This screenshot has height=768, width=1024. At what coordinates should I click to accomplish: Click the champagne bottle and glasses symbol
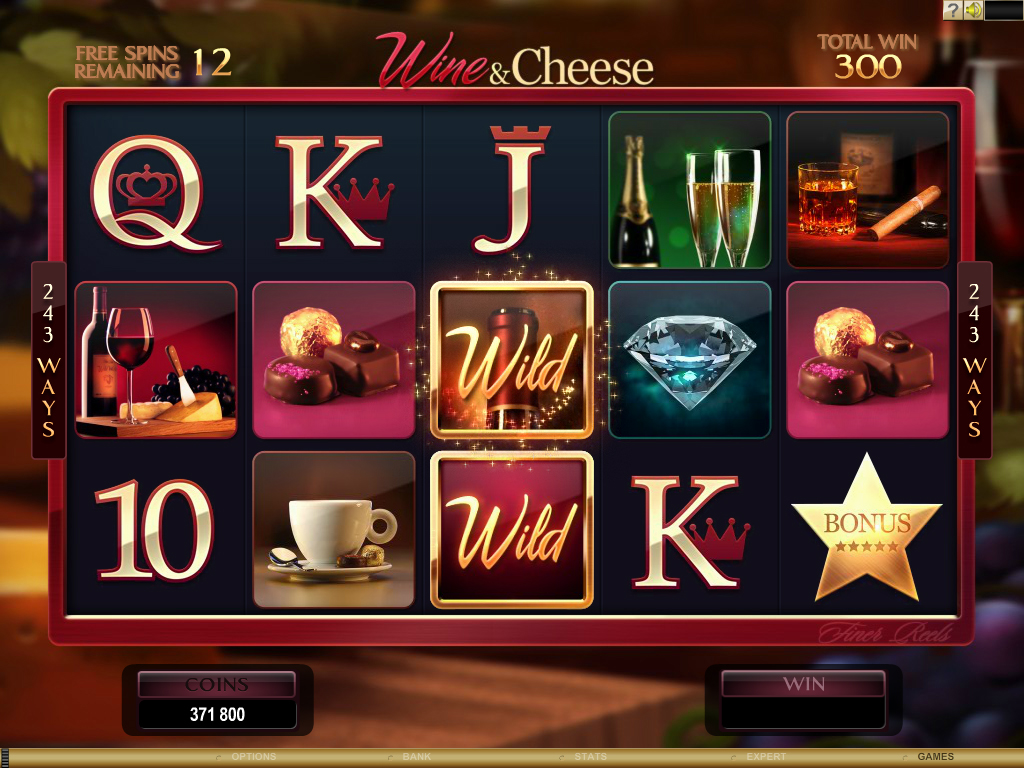pyautogui.click(x=690, y=190)
